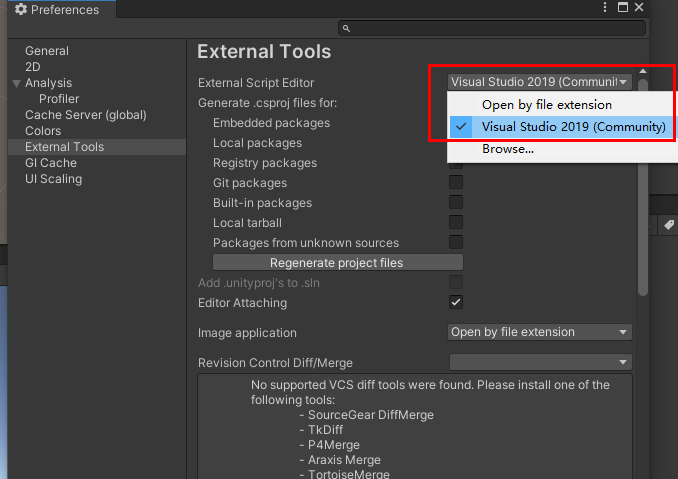Click Registry packages label

(x=265, y=163)
